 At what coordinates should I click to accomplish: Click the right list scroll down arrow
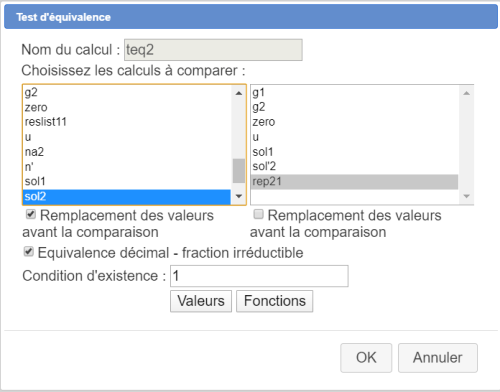click(466, 196)
